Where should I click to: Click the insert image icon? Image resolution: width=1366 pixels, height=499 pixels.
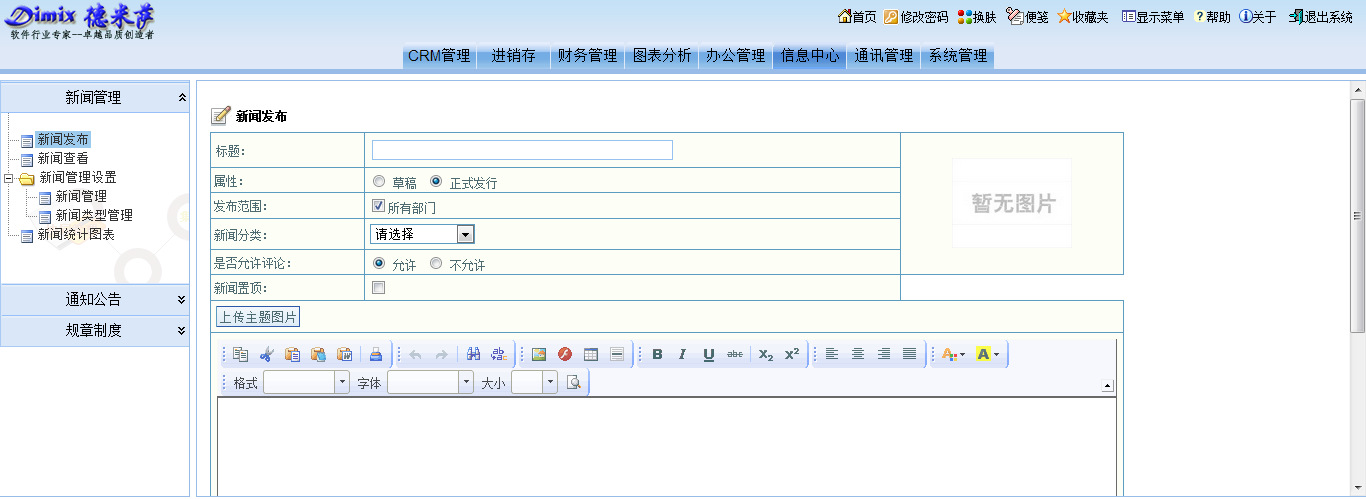tap(539, 354)
